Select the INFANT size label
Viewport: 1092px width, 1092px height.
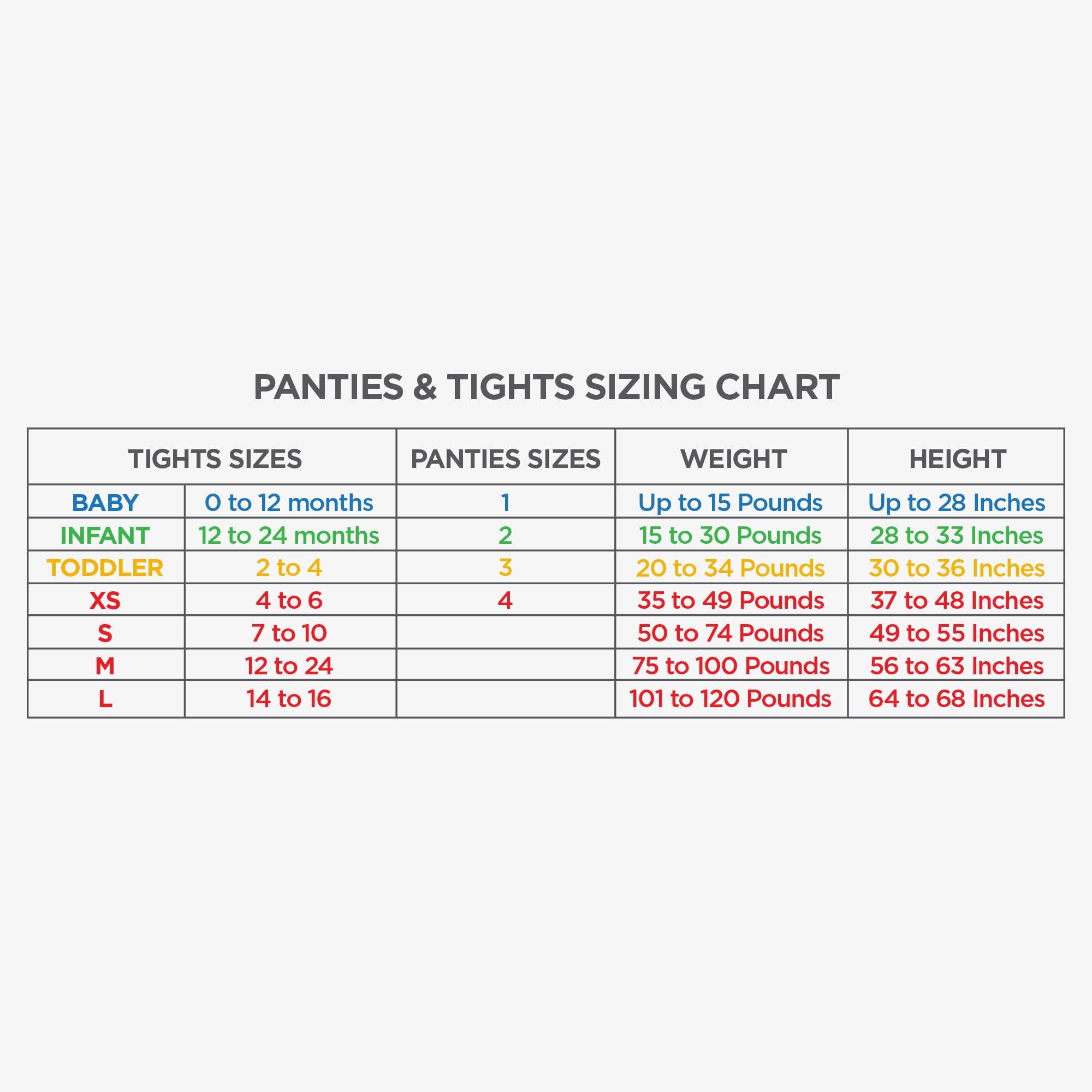[x=105, y=535]
